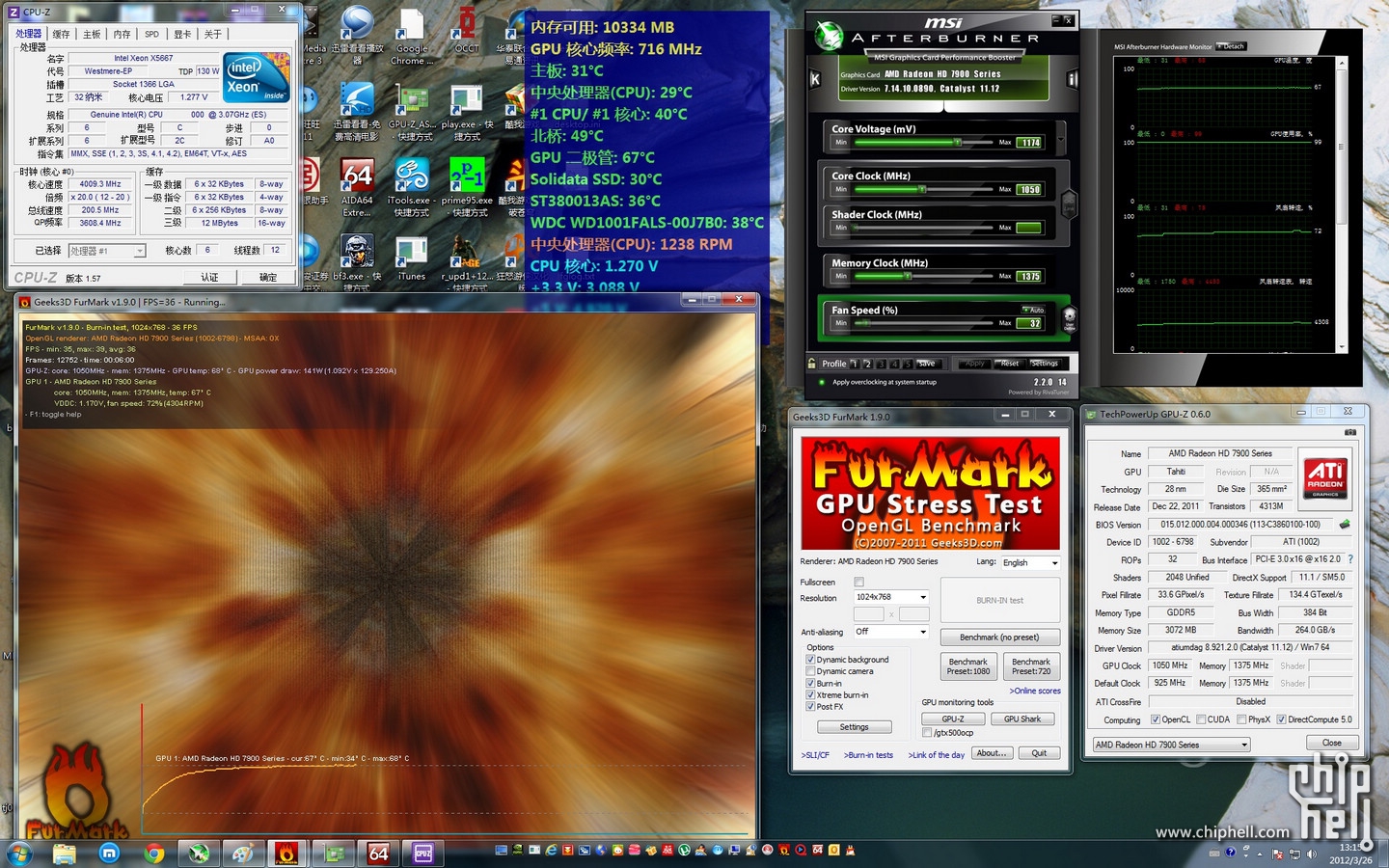
Task: Toggle Fullscreen checkbox in FurMark
Action: (x=859, y=582)
